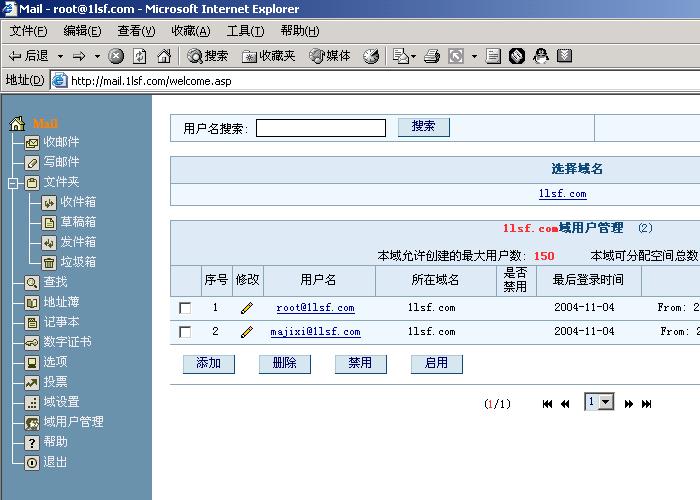700x500 pixels.
Task: Click the edit pencil for majixi@1lsf.com
Action: click(x=247, y=332)
